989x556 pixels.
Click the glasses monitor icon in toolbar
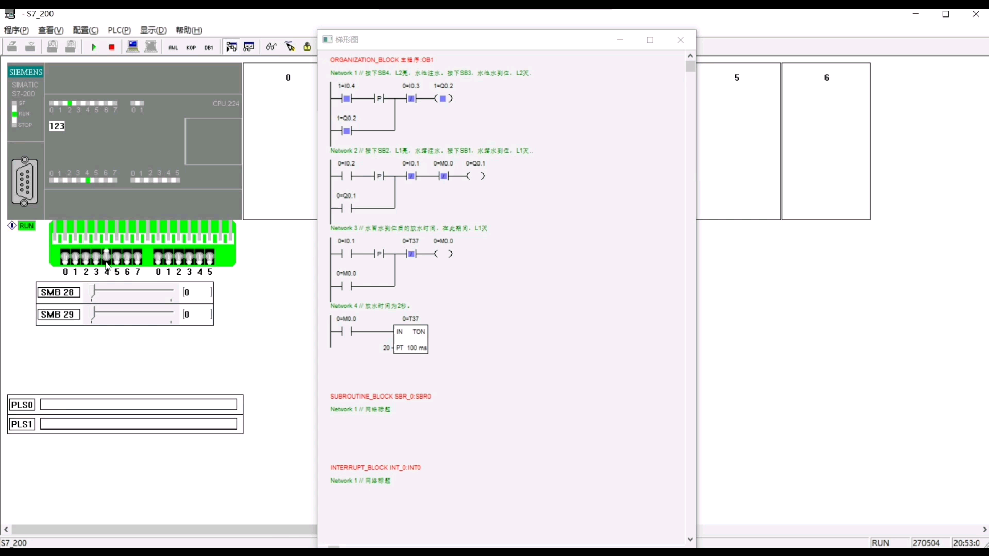coord(271,47)
